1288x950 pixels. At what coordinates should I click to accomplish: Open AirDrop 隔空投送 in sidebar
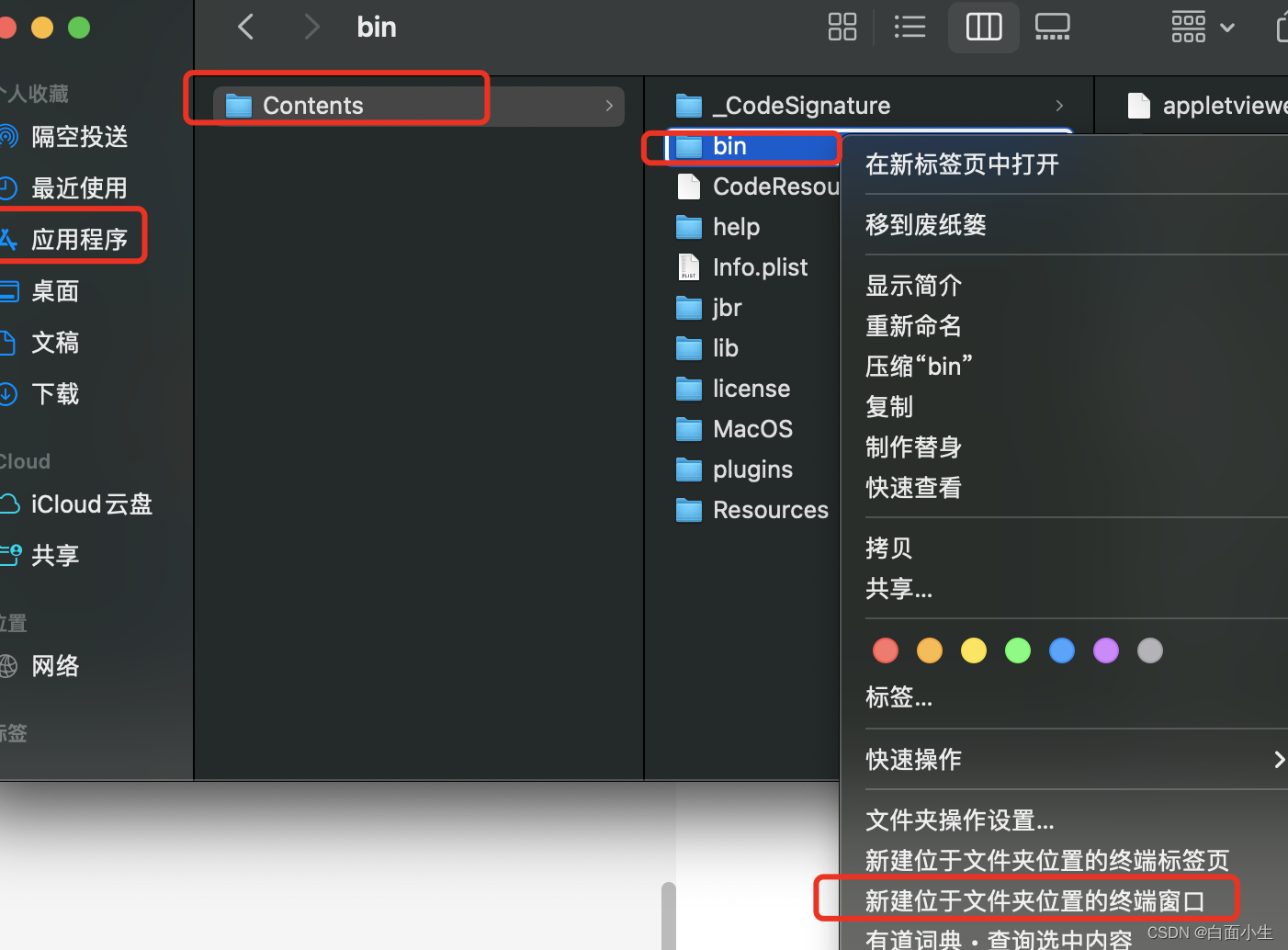point(64,137)
